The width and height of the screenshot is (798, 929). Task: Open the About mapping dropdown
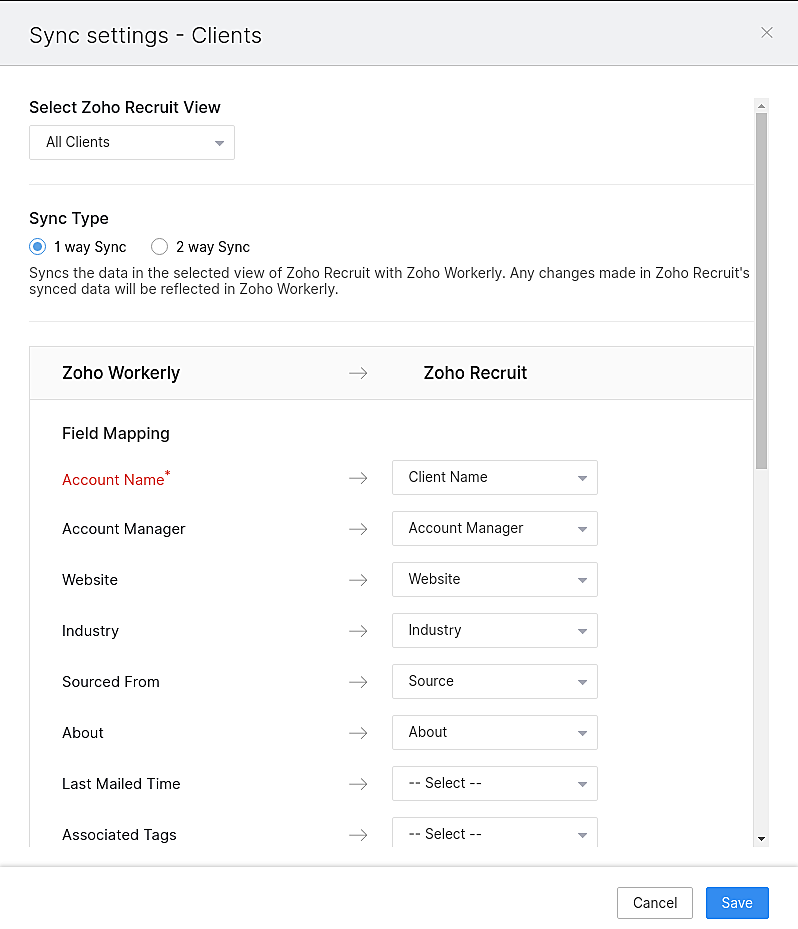[495, 732]
